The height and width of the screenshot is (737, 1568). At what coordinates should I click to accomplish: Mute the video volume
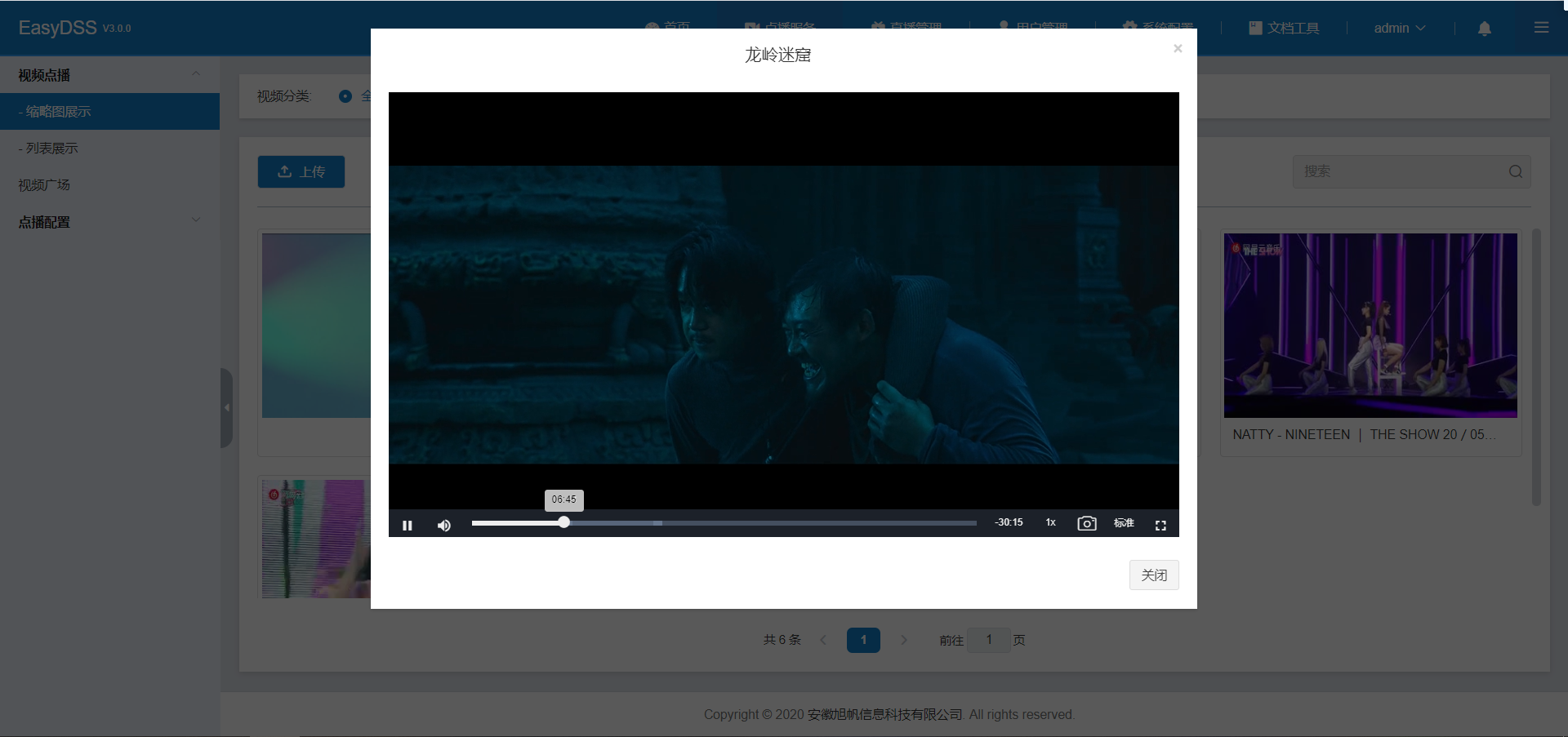point(444,525)
